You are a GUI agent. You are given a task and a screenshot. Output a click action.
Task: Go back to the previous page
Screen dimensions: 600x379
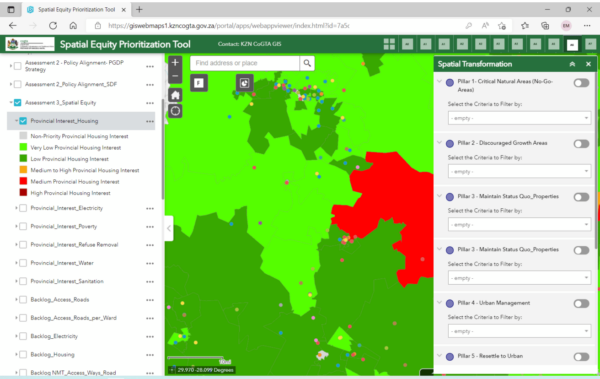click(x=13, y=26)
